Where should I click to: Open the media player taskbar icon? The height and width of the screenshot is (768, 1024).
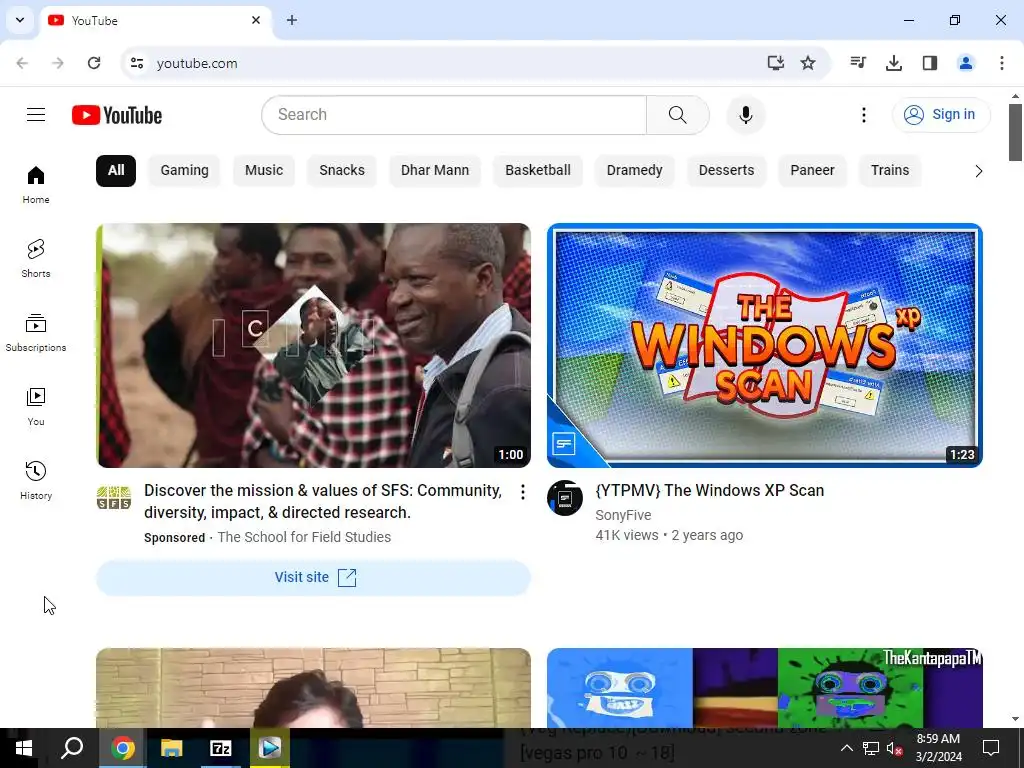click(x=270, y=748)
